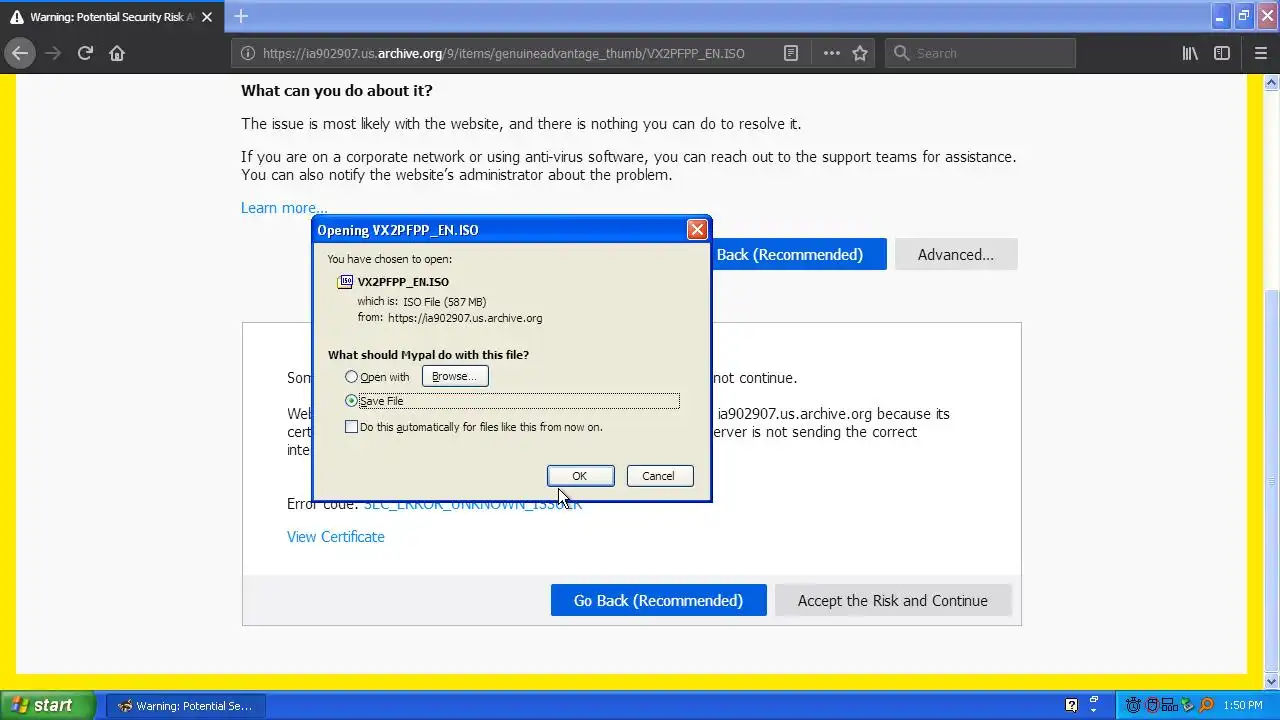Reload the current page
The height and width of the screenshot is (720, 1280).
click(85, 53)
